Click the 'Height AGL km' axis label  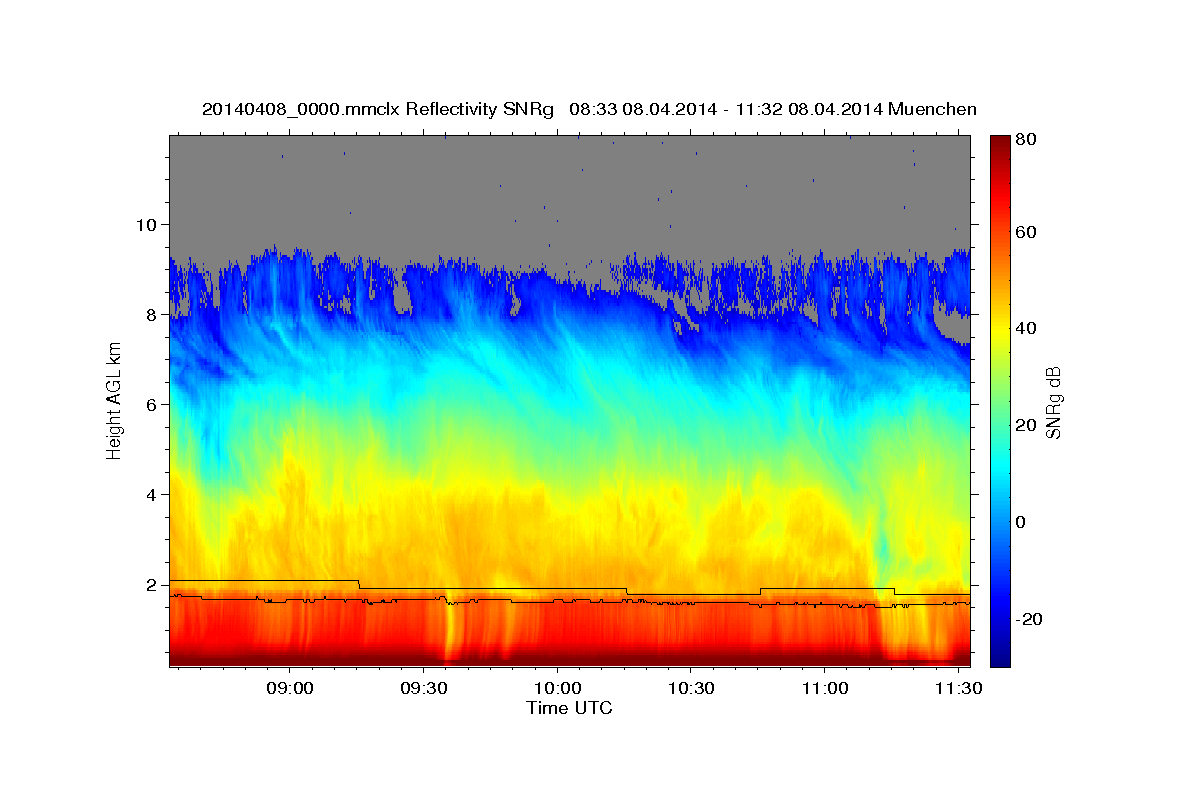[115, 402]
